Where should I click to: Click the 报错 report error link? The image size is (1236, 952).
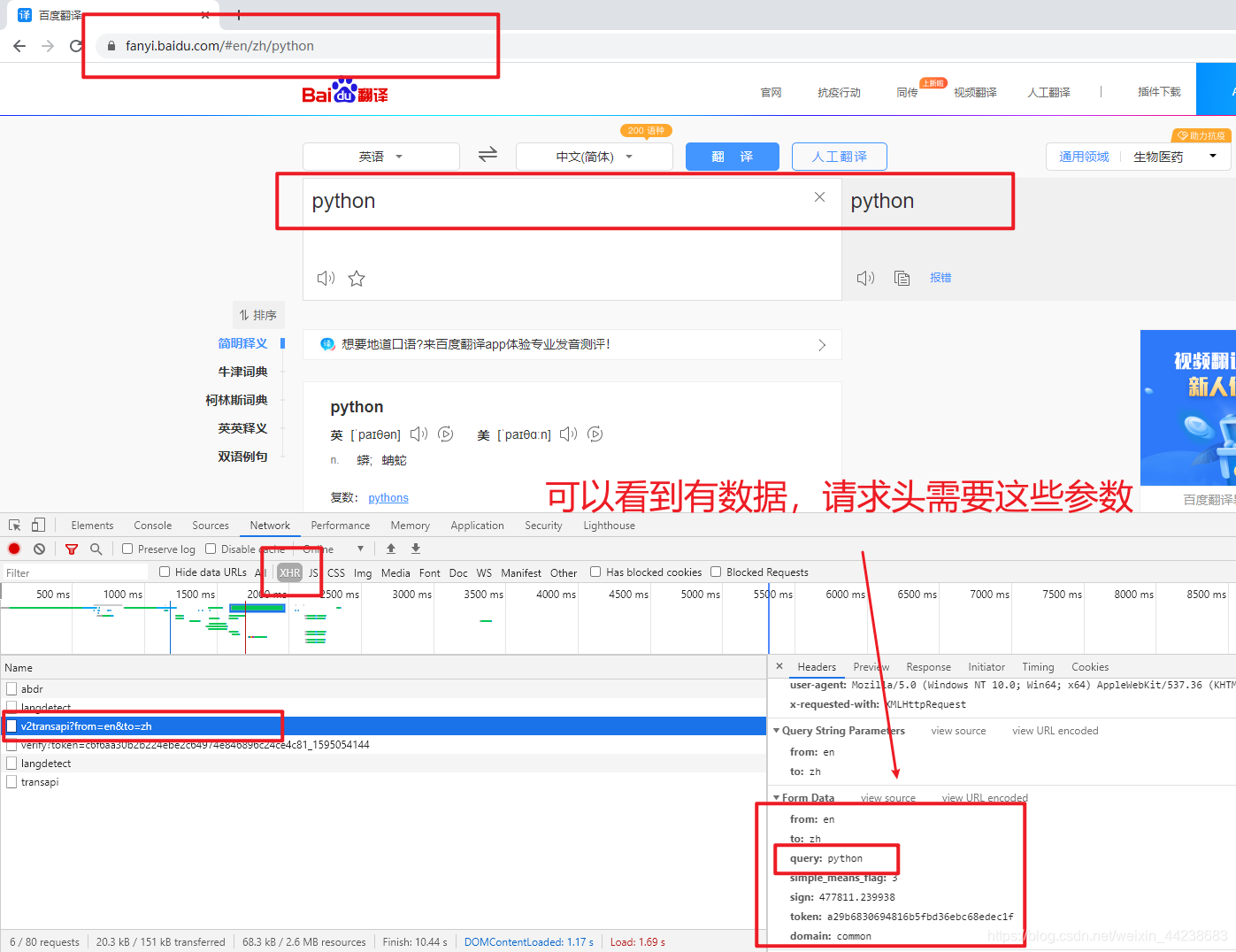pyautogui.click(x=940, y=278)
